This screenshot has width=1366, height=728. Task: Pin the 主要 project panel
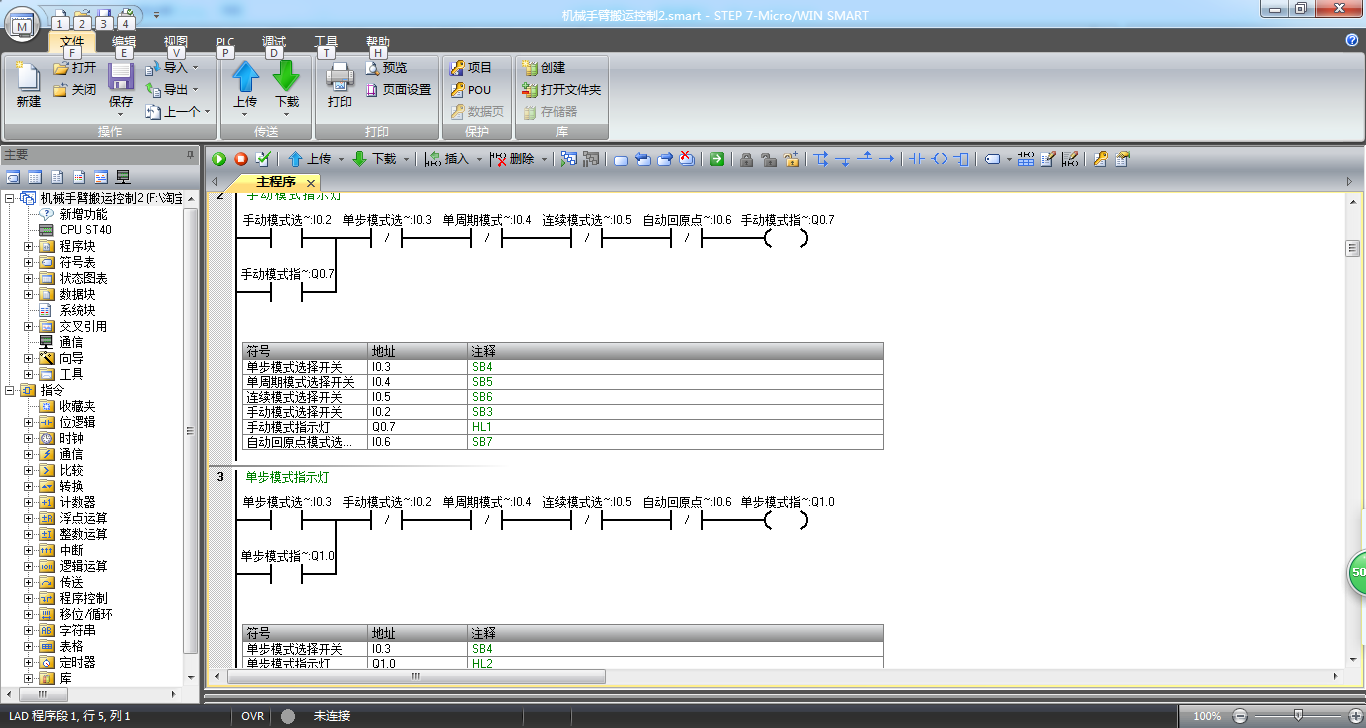pyautogui.click(x=190, y=154)
